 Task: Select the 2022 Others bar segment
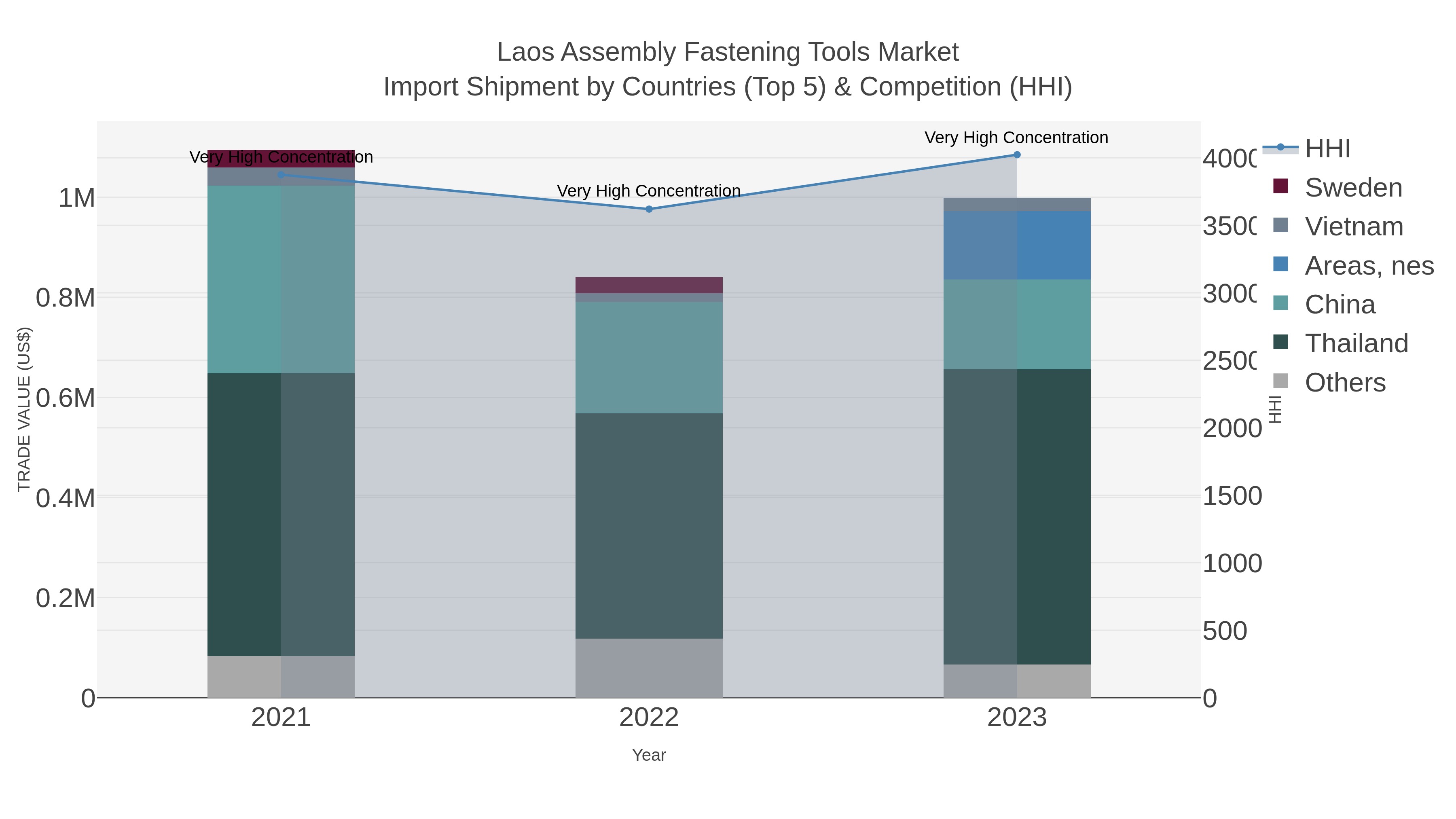(x=649, y=668)
